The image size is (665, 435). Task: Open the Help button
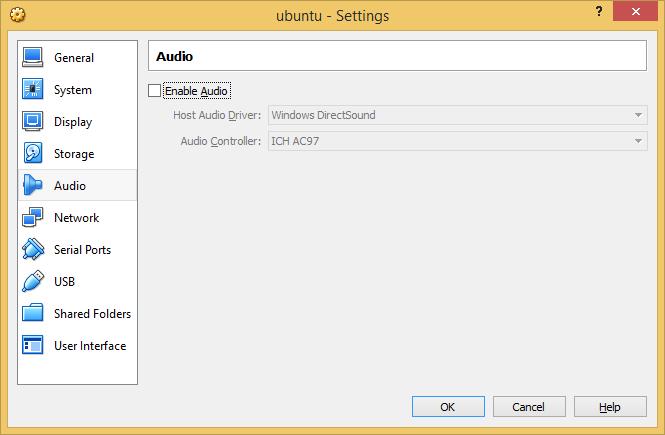[610, 407]
